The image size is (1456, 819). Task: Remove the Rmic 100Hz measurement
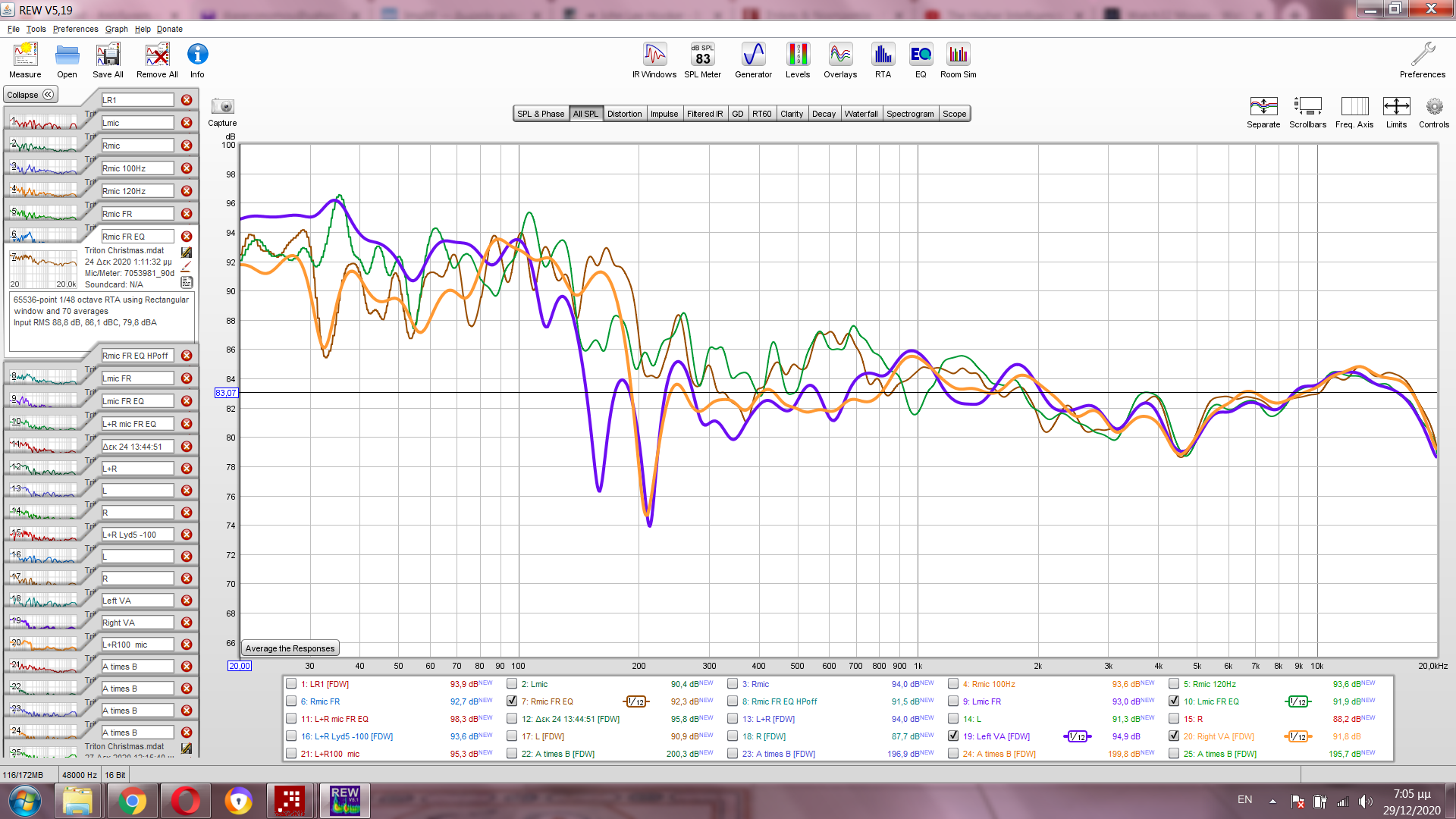coord(187,168)
